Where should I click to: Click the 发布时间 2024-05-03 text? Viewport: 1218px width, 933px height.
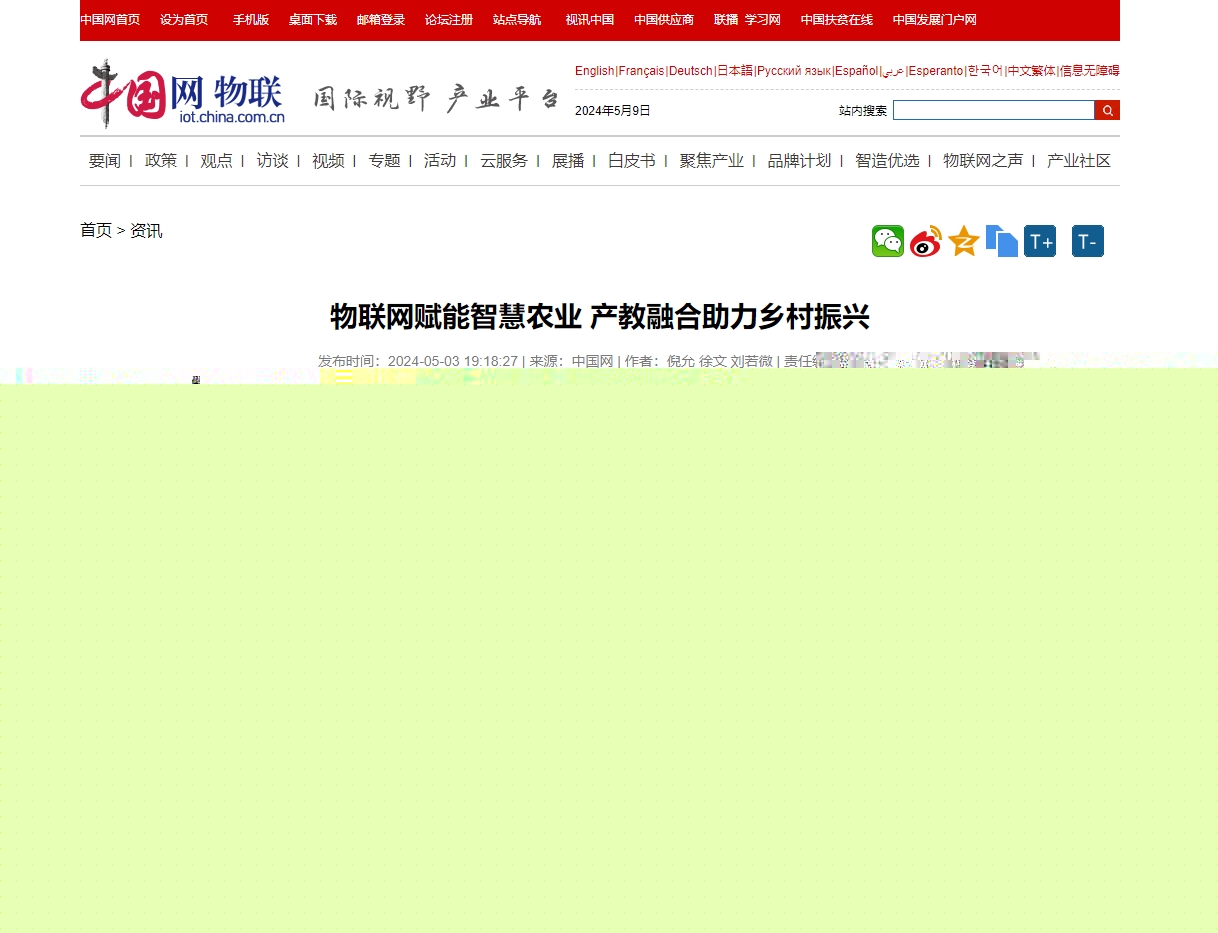tap(418, 361)
